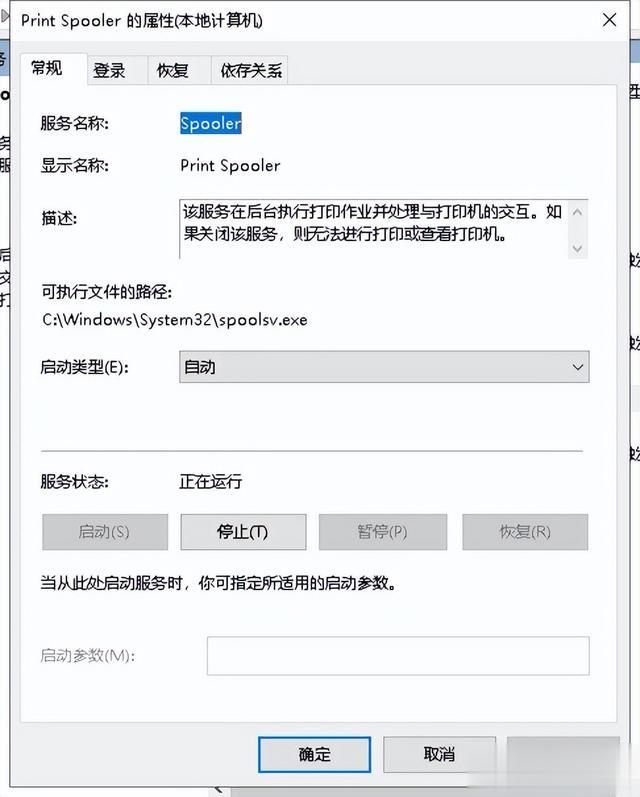Click the 服务名称 label
The width and height of the screenshot is (640, 797).
click(x=75, y=124)
